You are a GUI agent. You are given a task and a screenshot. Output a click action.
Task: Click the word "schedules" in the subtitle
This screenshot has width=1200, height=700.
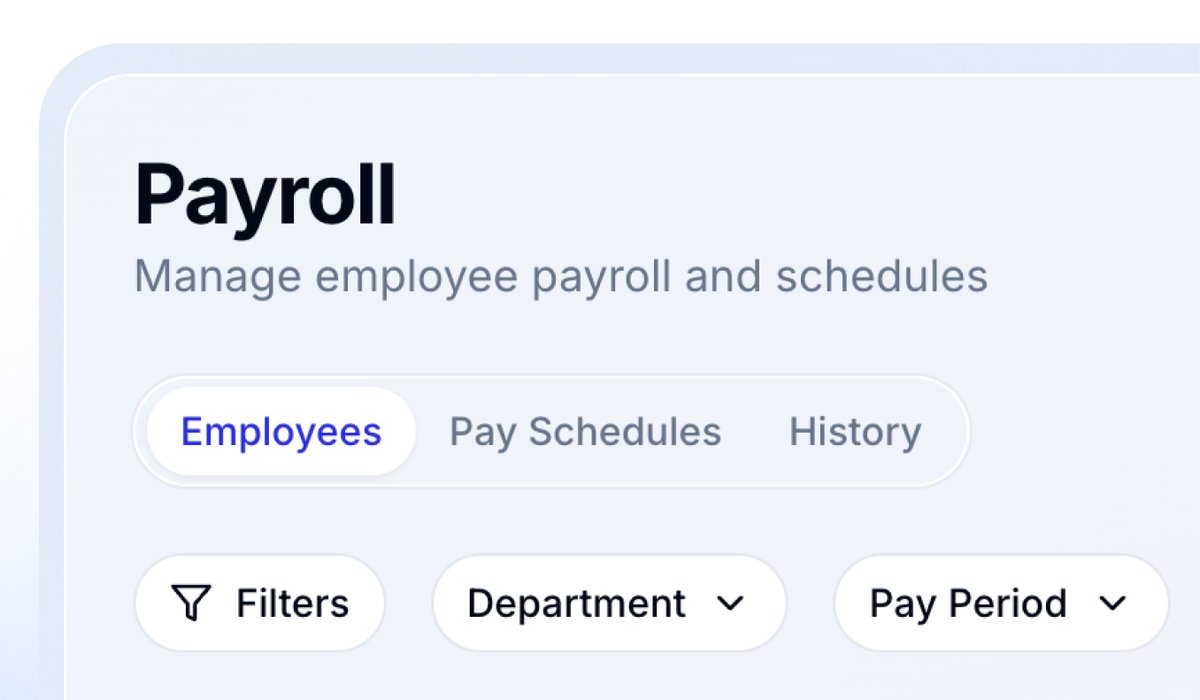pos(881,276)
